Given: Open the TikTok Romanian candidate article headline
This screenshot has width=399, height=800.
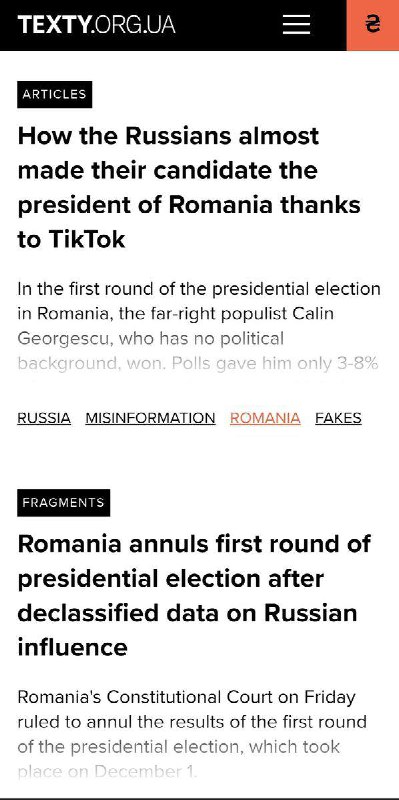Looking at the screenshot, I should (189, 187).
